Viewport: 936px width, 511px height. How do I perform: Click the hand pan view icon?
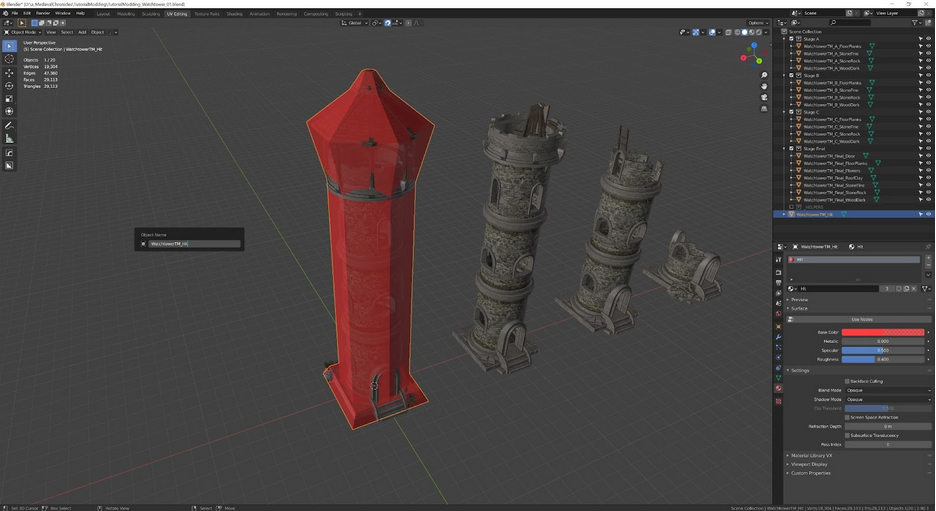[764, 86]
